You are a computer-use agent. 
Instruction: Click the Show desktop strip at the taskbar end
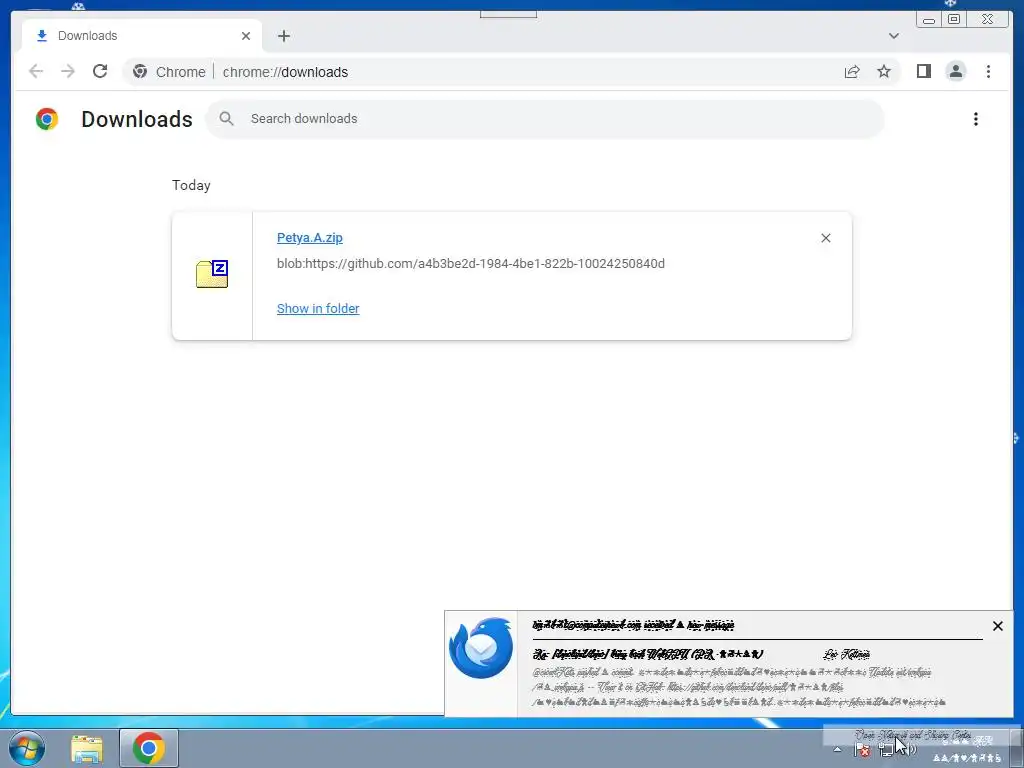pos(1017,748)
